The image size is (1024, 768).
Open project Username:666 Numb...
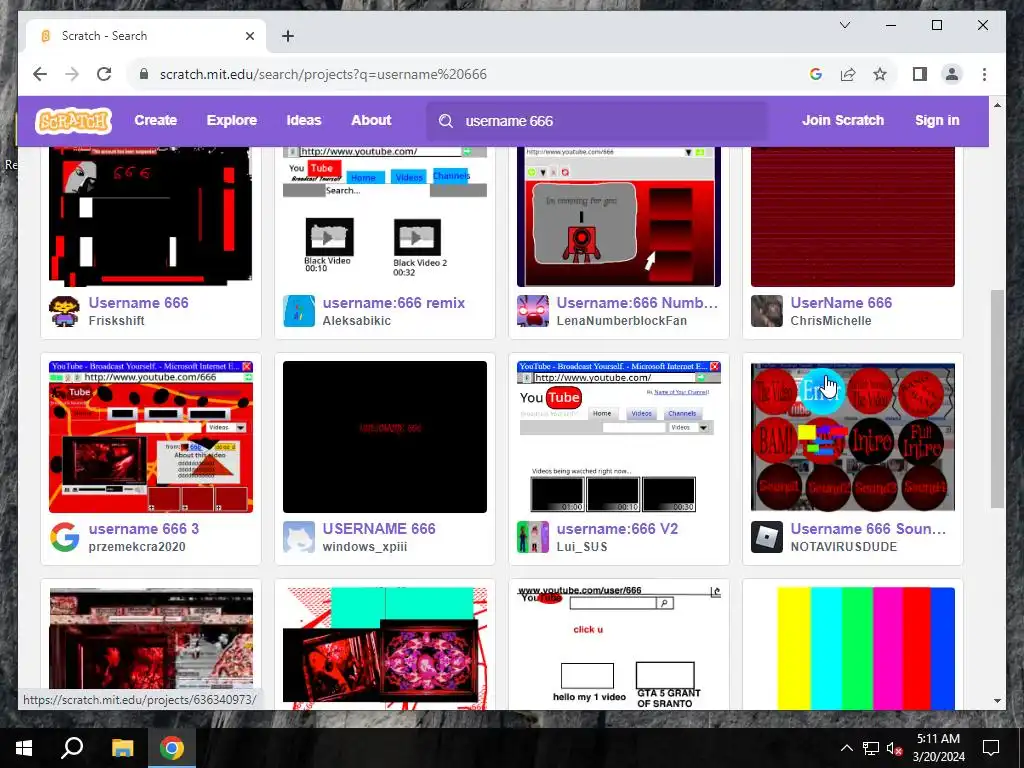pos(637,302)
